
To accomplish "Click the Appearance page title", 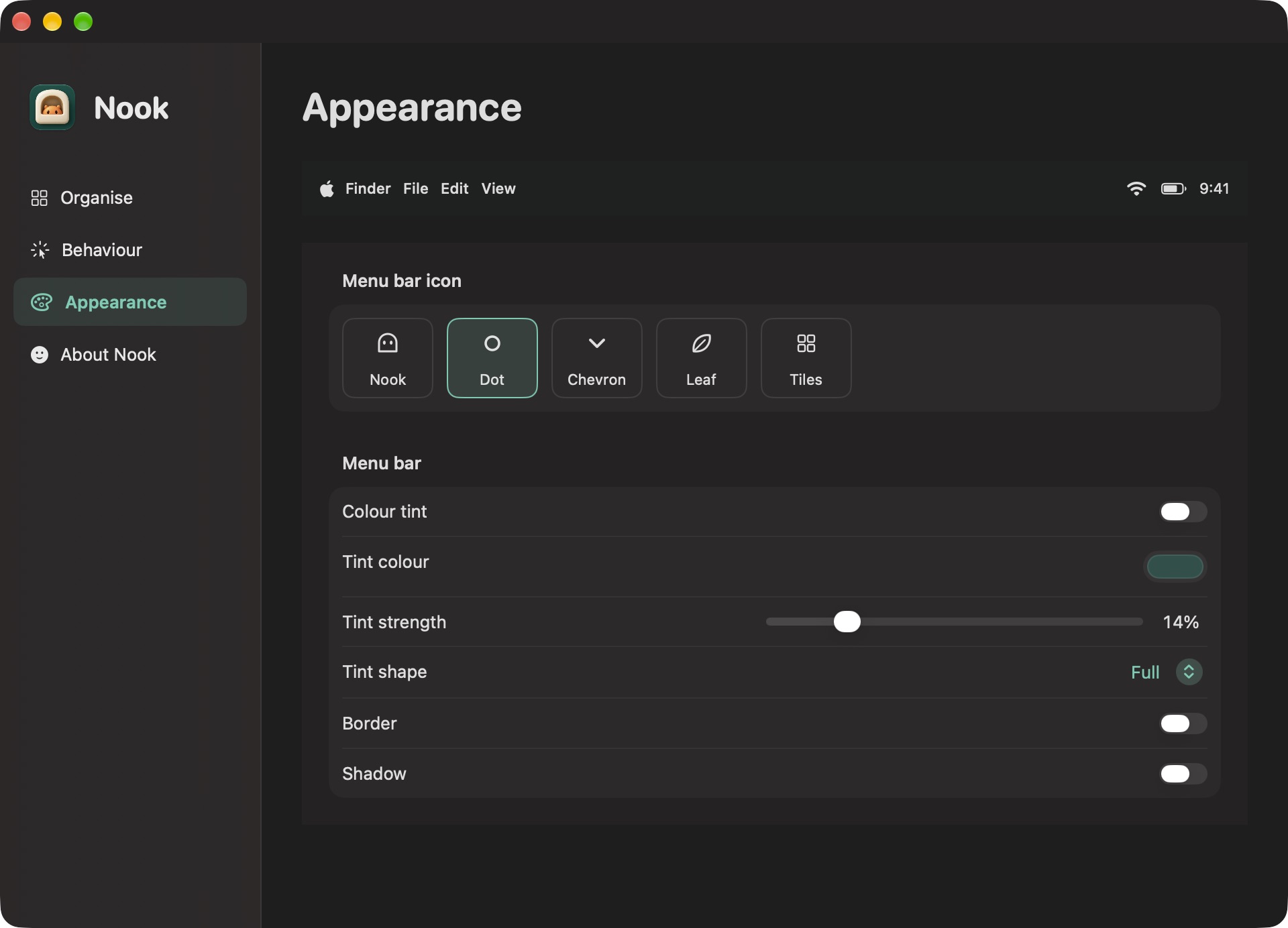I will pos(412,108).
